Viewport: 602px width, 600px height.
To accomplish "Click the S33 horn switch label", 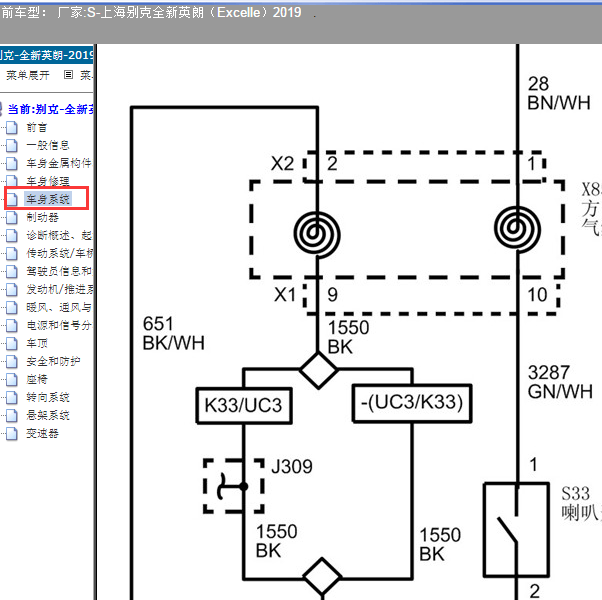I will 581,503.
